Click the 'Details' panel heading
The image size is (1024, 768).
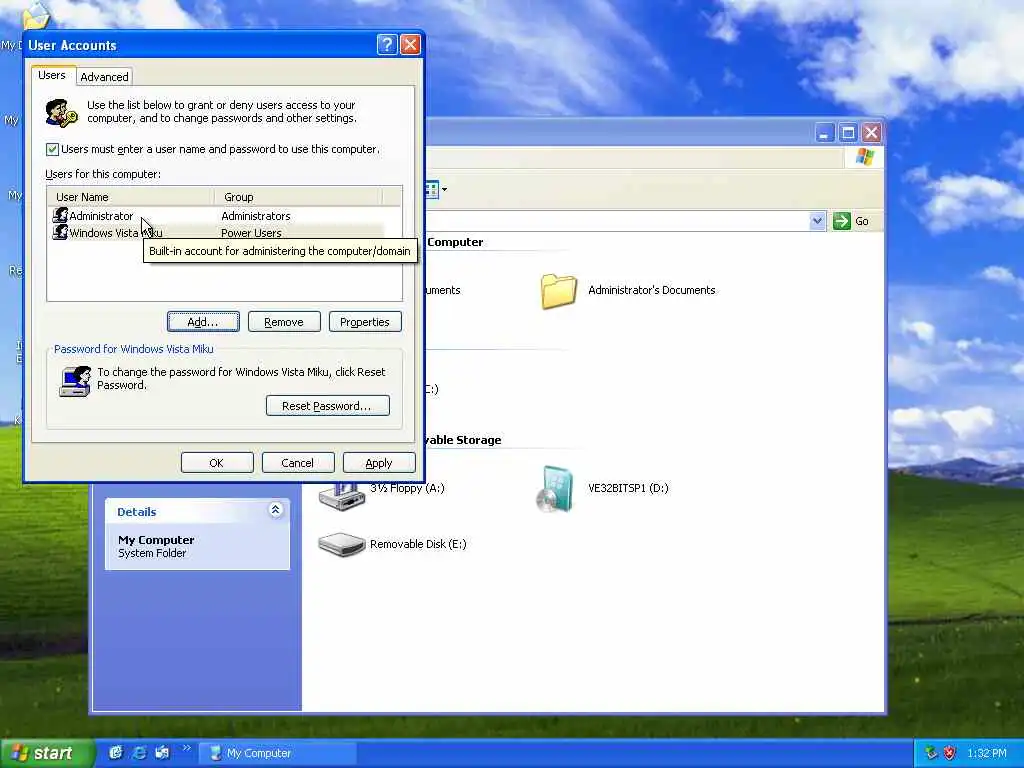pyautogui.click(x=136, y=511)
